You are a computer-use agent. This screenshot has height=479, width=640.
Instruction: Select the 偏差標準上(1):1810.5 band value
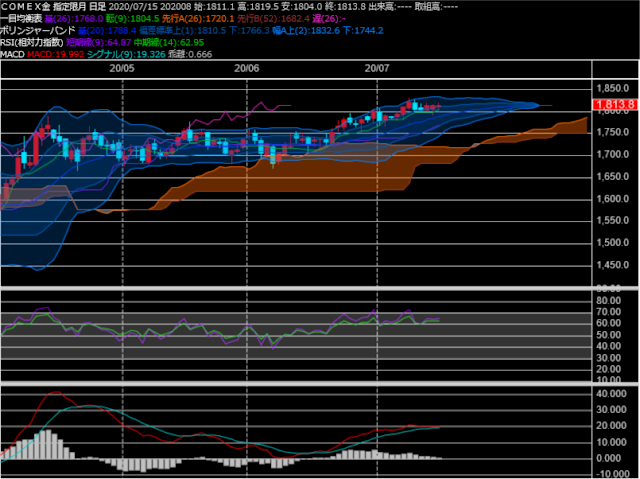182,30
